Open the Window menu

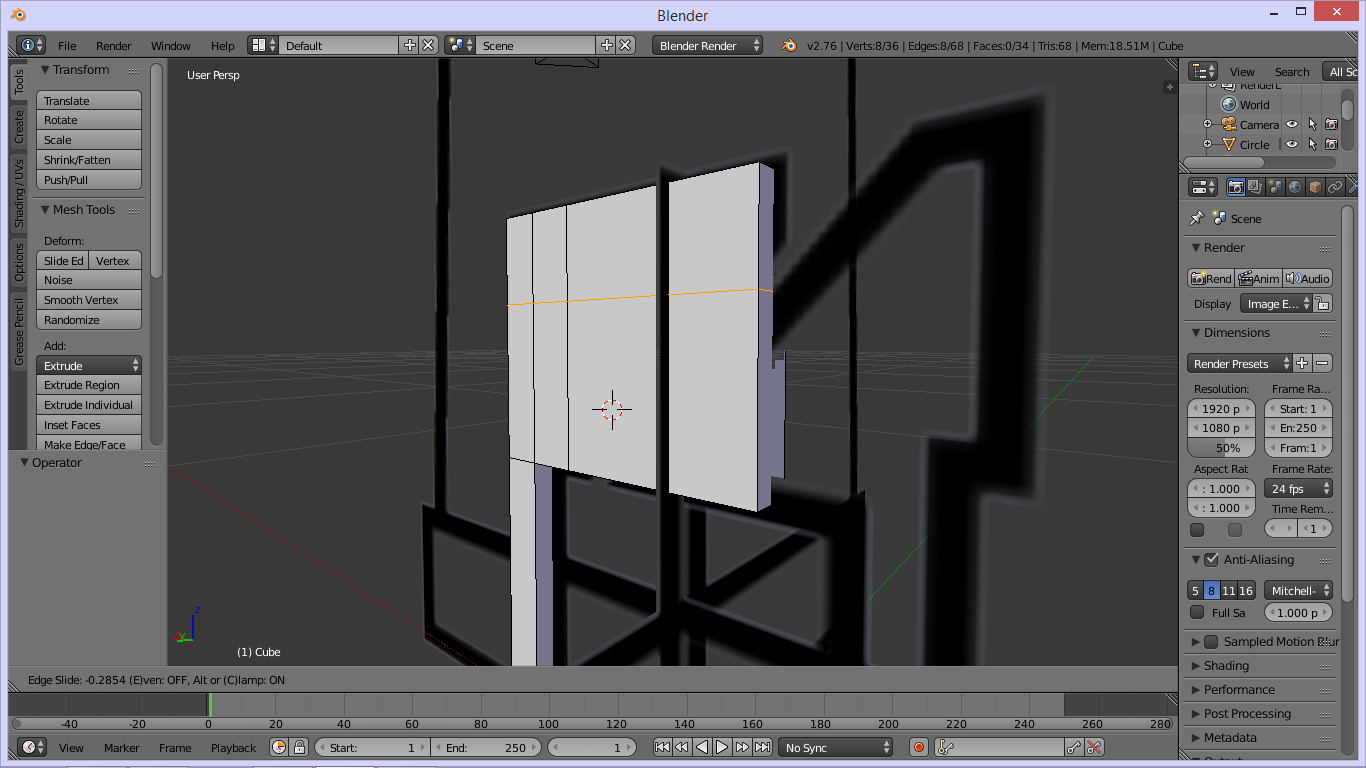pyautogui.click(x=171, y=45)
